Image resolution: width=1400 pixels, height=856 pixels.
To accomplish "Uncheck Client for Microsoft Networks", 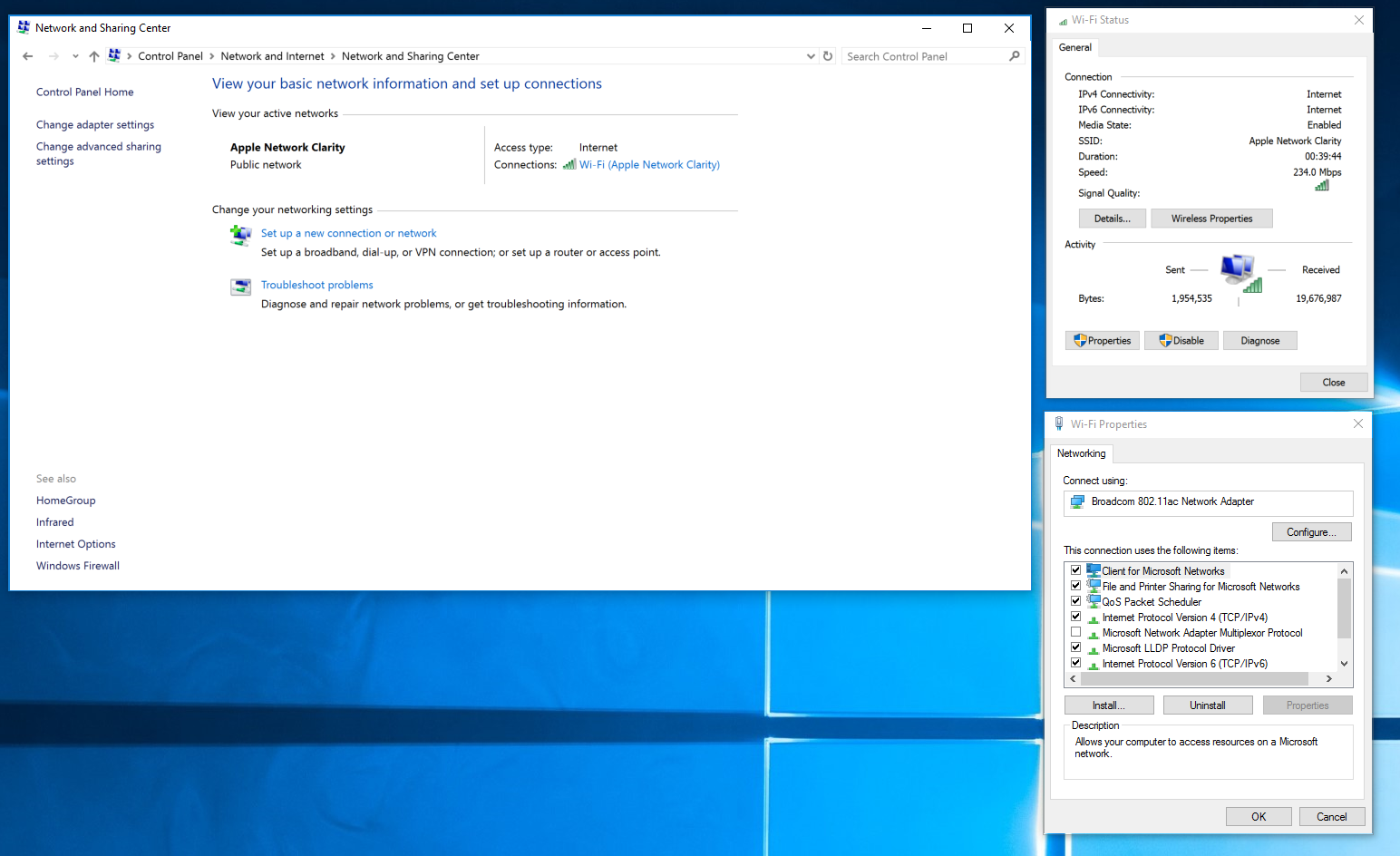I will coord(1076,570).
